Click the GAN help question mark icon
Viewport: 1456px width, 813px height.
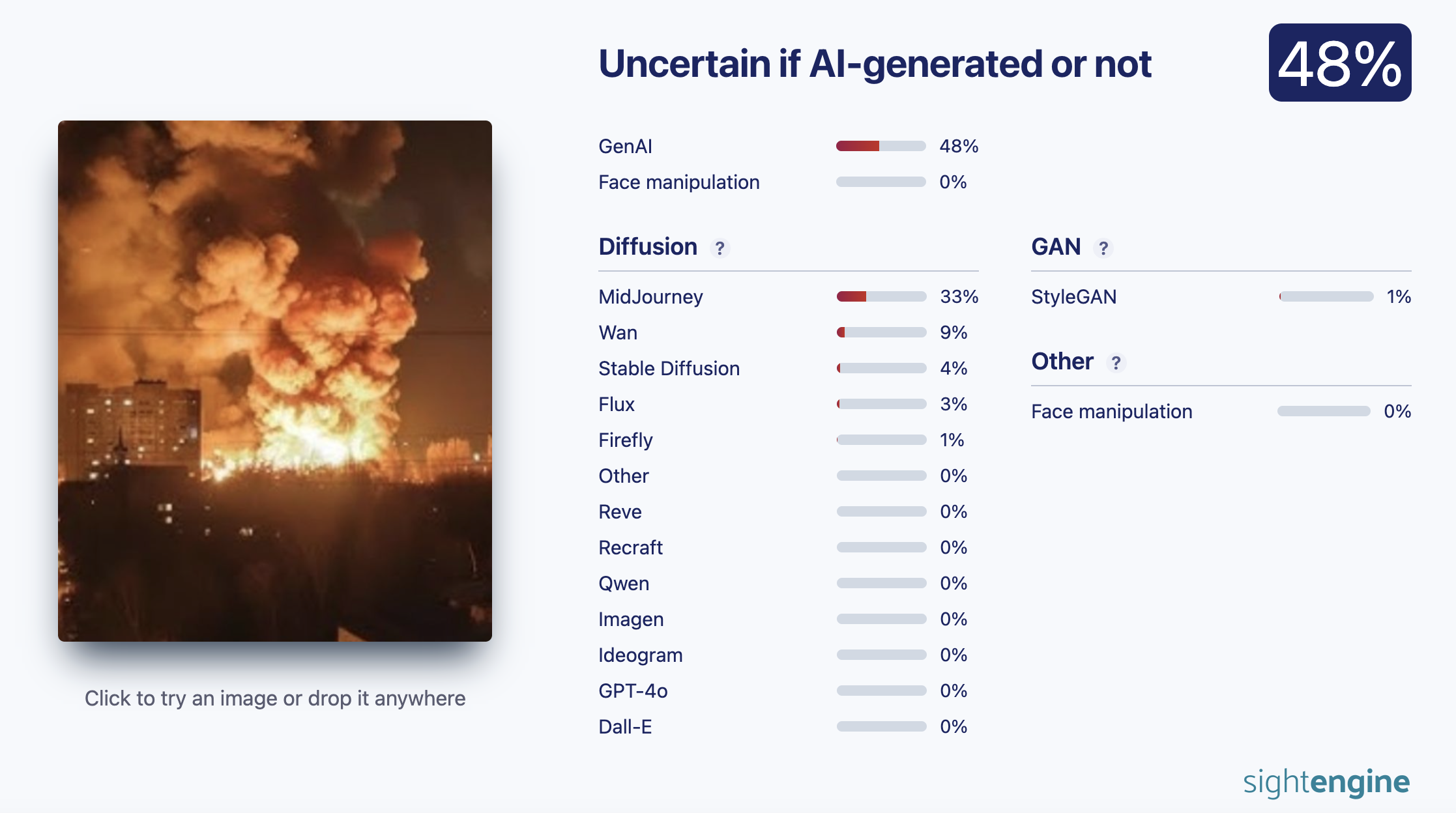1103,248
